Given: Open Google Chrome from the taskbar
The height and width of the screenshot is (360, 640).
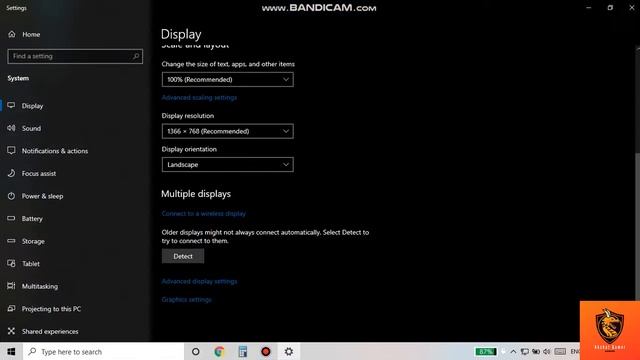Looking at the screenshot, I should coord(219,351).
